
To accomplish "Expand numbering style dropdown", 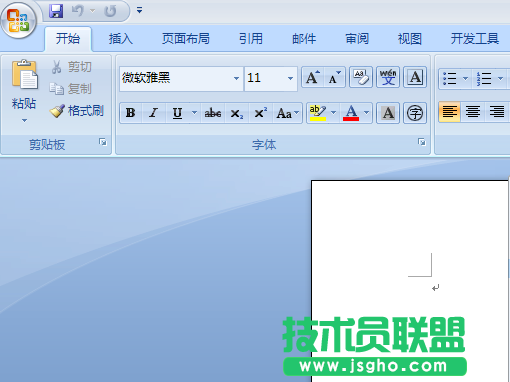I will [500, 79].
